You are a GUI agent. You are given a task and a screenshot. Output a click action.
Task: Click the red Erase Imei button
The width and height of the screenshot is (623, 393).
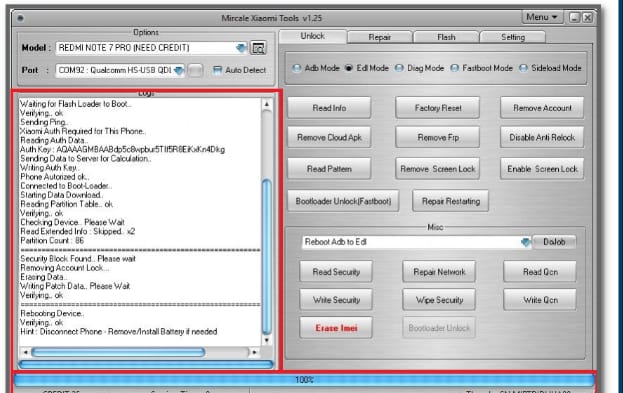336,328
